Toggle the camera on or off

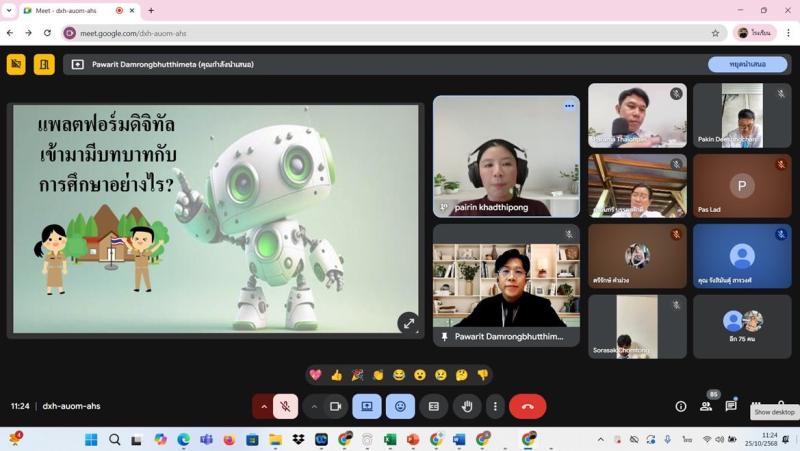[335, 406]
